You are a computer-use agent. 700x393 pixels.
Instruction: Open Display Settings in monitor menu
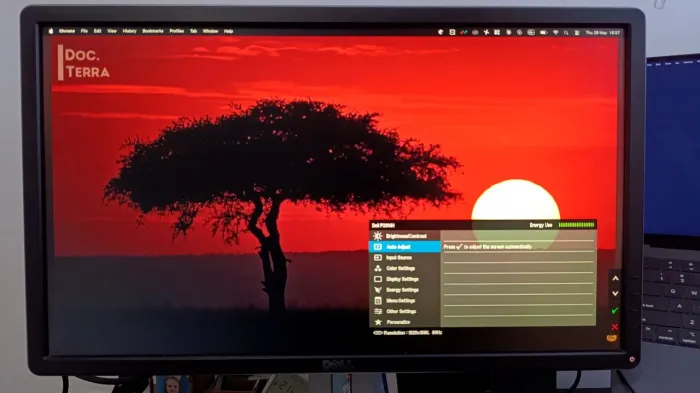pyautogui.click(x=405, y=279)
